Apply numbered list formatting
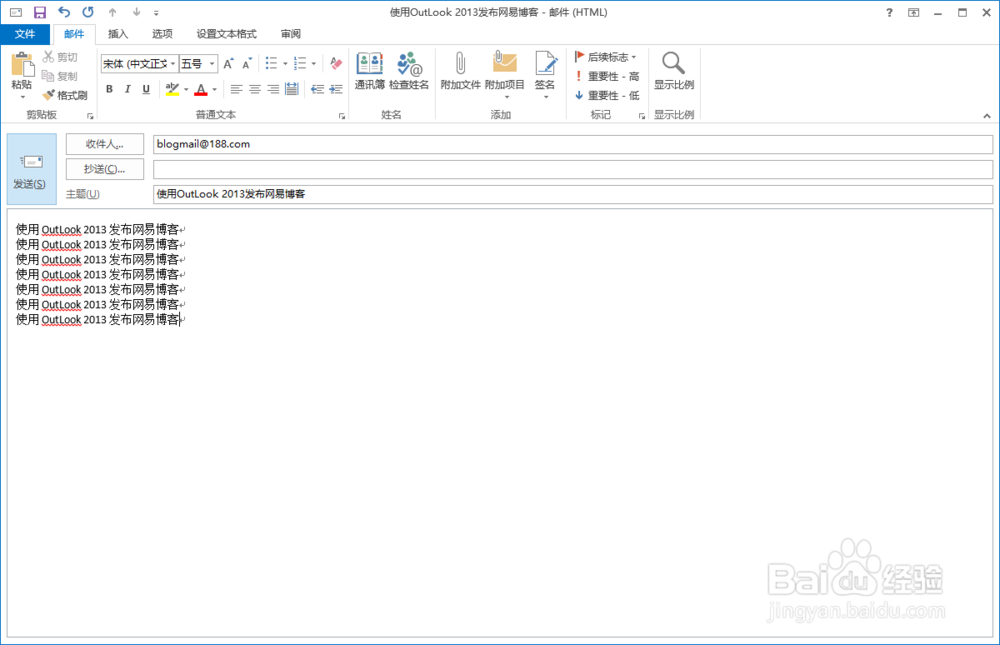 (x=300, y=63)
